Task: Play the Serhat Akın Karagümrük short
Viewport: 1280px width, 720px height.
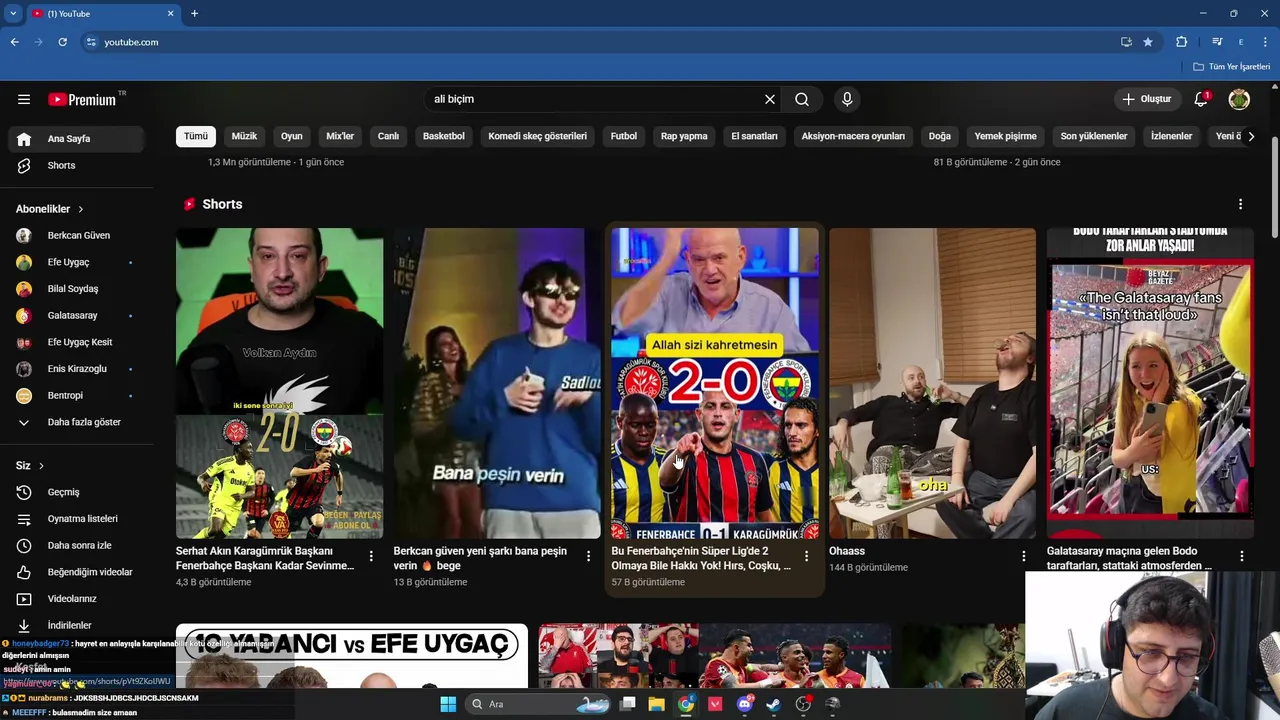Action: (279, 383)
